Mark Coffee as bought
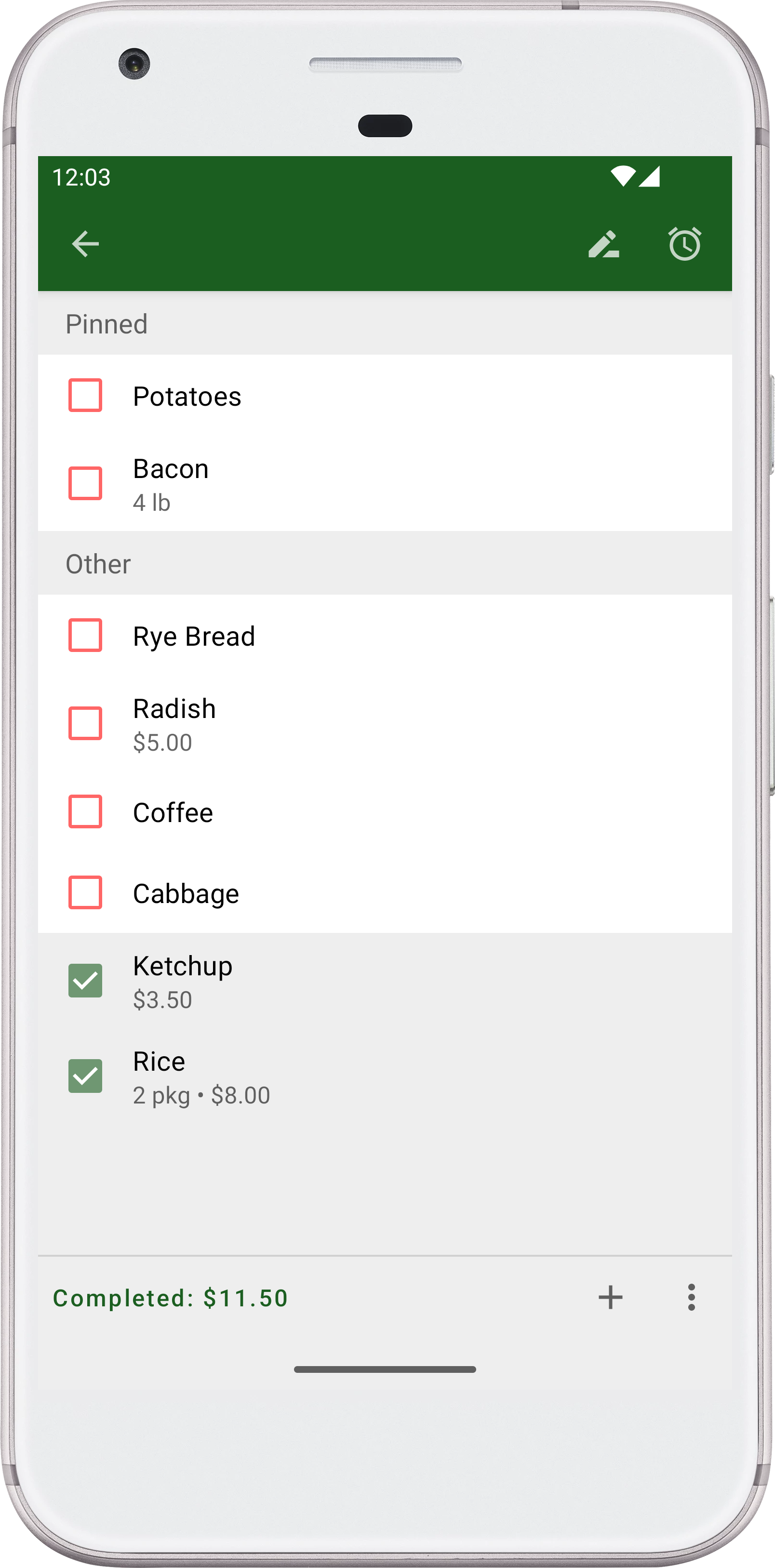The height and width of the screenshot is (1568, 775). point(85,811)
